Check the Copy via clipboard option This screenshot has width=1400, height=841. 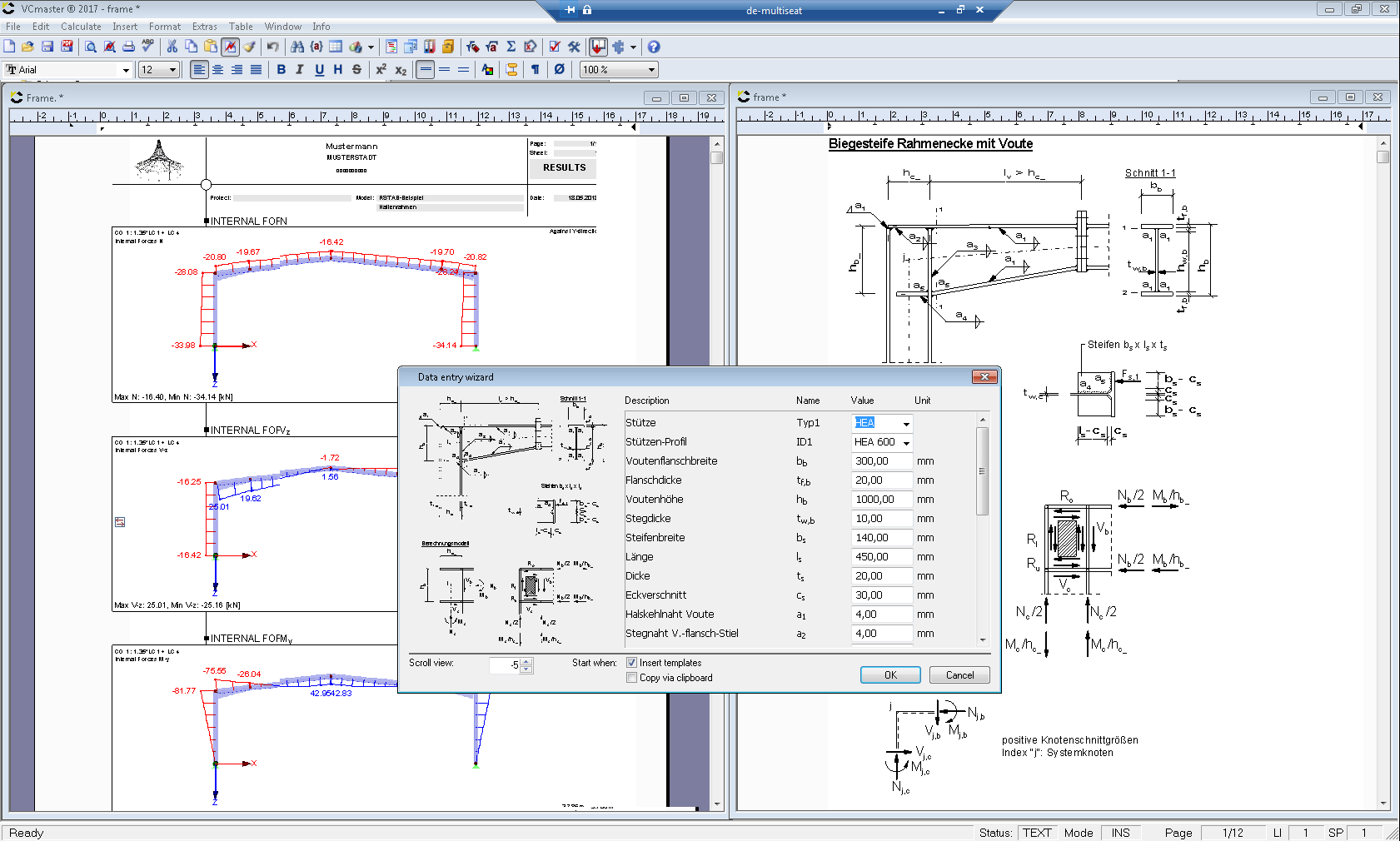pyautogui.click(x=632, y=677)
